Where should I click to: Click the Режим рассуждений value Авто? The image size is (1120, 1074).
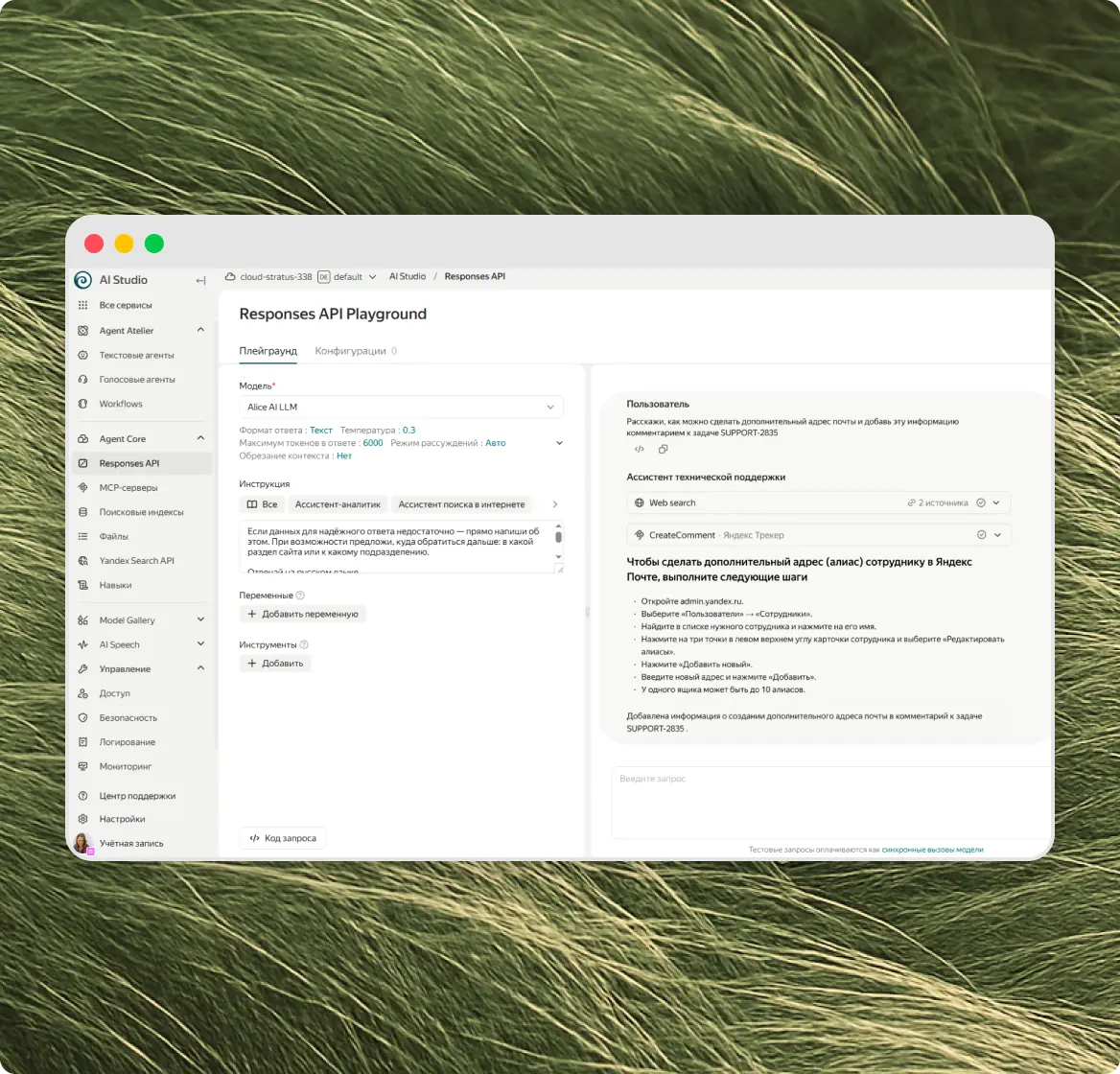[496, 443]
